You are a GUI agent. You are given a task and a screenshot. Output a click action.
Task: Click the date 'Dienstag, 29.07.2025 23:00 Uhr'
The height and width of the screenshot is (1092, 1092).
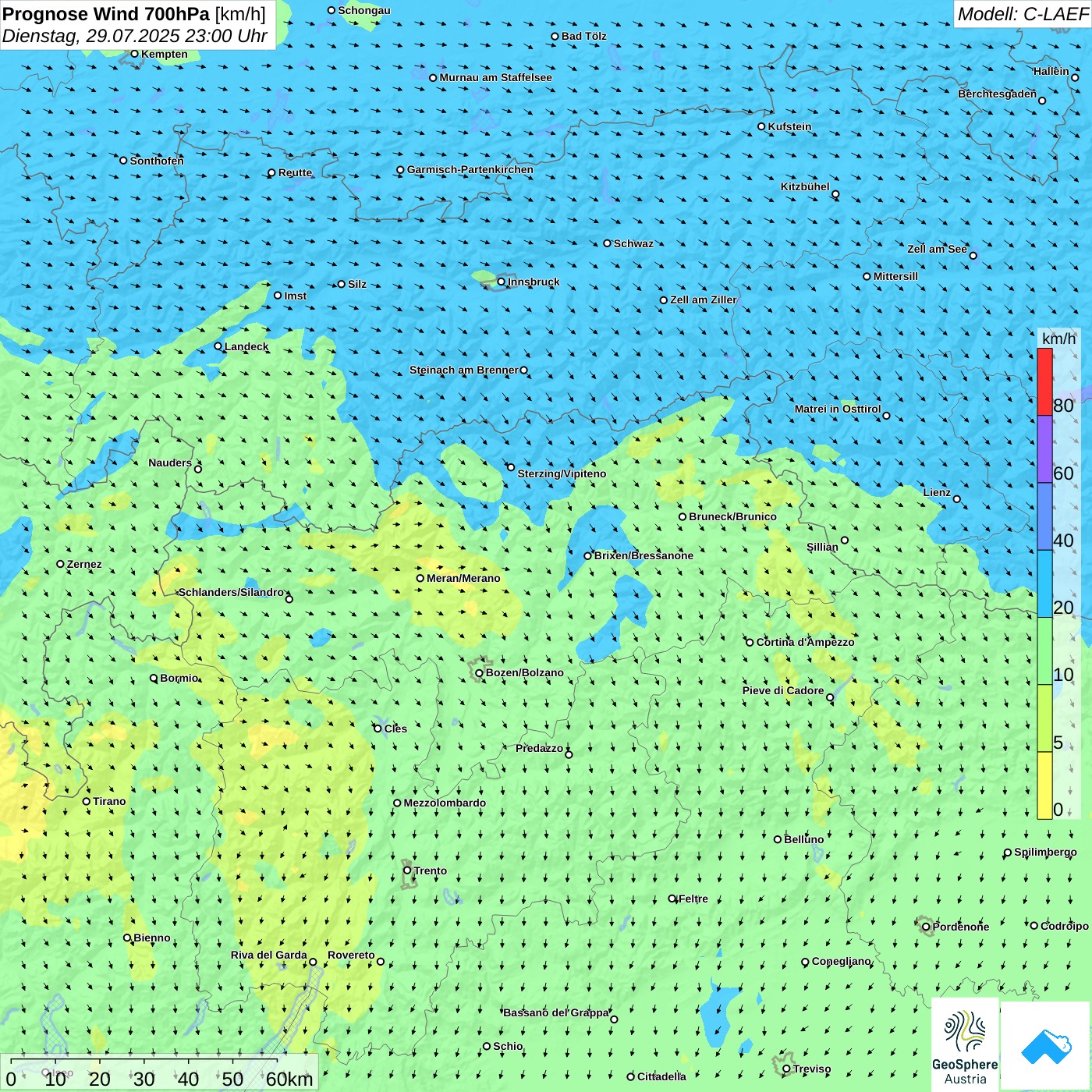pyautogui.click(x=135, y=36)
